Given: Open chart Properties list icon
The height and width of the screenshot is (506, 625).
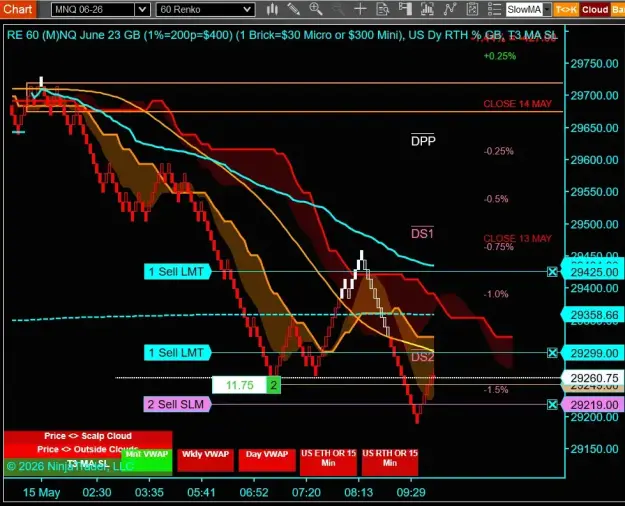Looking at the screenshot, I should tap(494, 9).
